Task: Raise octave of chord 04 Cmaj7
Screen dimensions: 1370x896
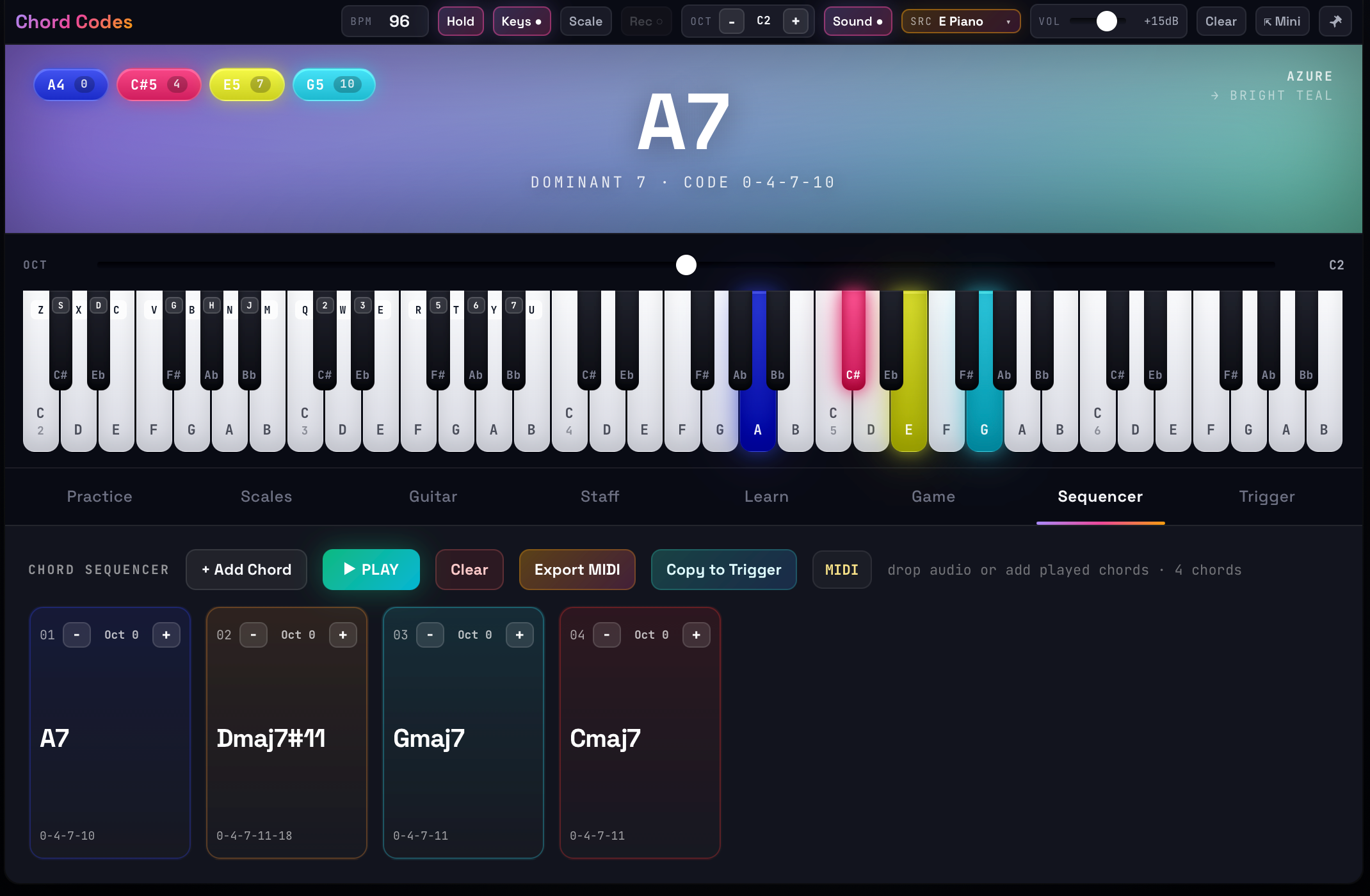Action: [697, 635]
